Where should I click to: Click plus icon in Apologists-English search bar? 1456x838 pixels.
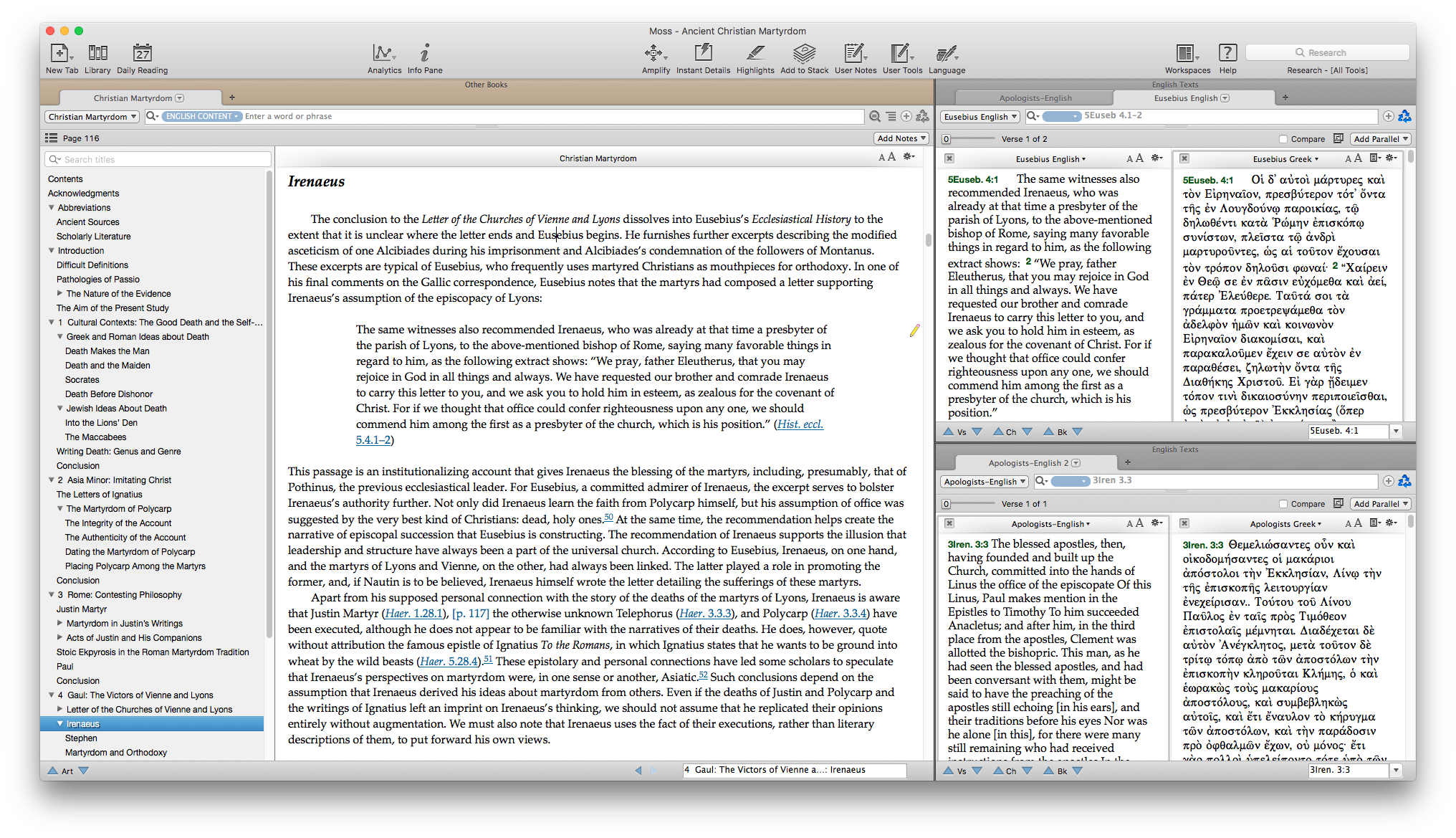[1388, 481]
